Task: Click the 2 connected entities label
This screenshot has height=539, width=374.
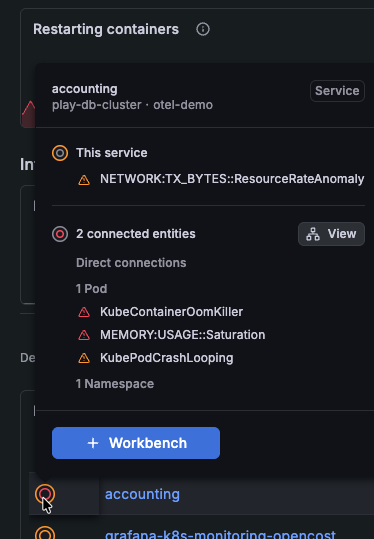Action: coord(136,234)
